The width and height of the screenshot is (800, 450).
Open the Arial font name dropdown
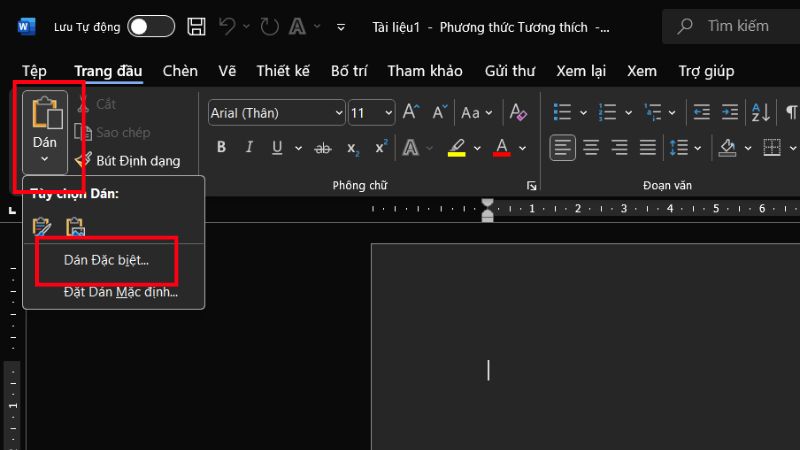(339, 112)
